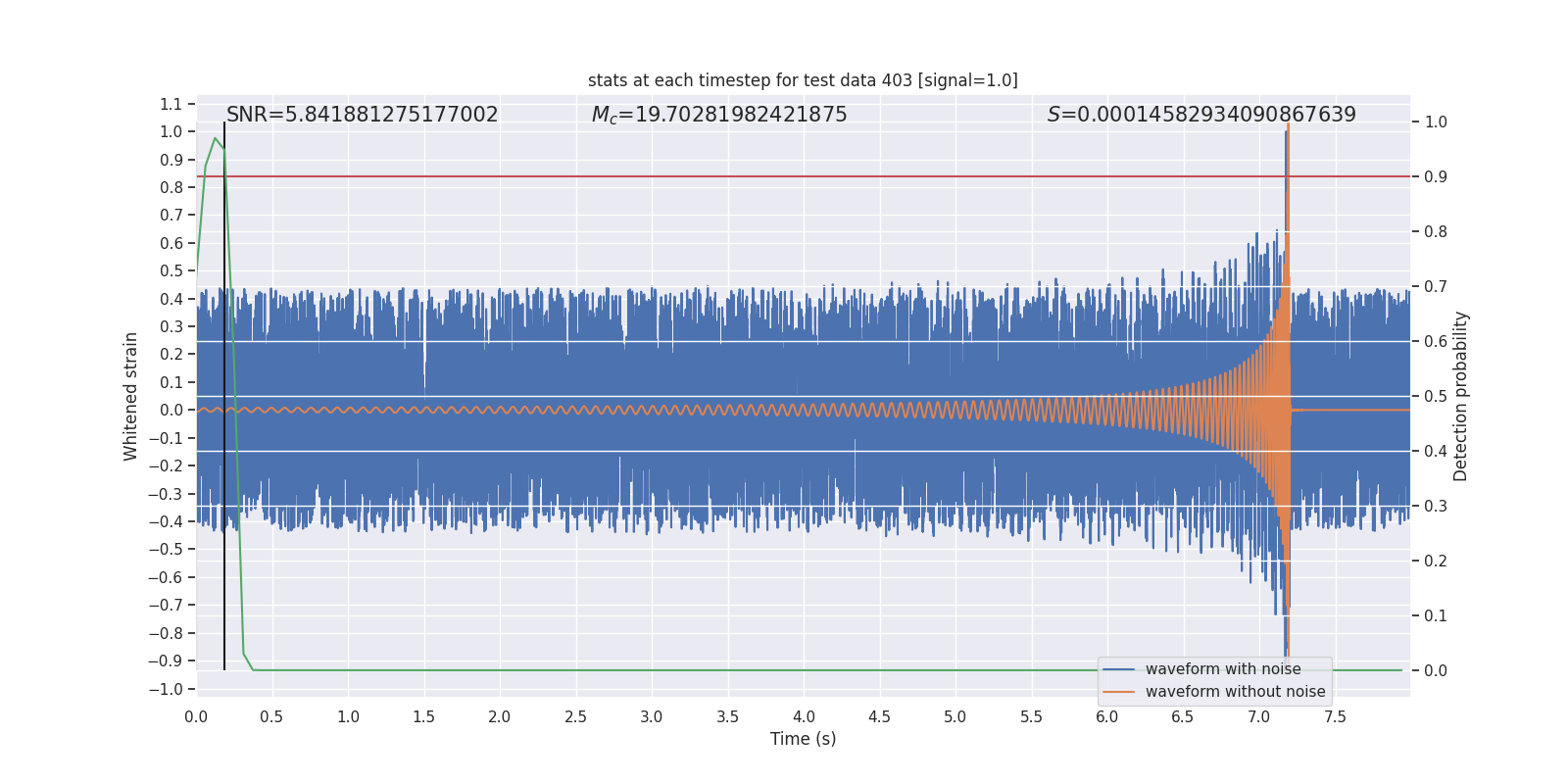Click the 'waveform without noise' legend label

1235,692
